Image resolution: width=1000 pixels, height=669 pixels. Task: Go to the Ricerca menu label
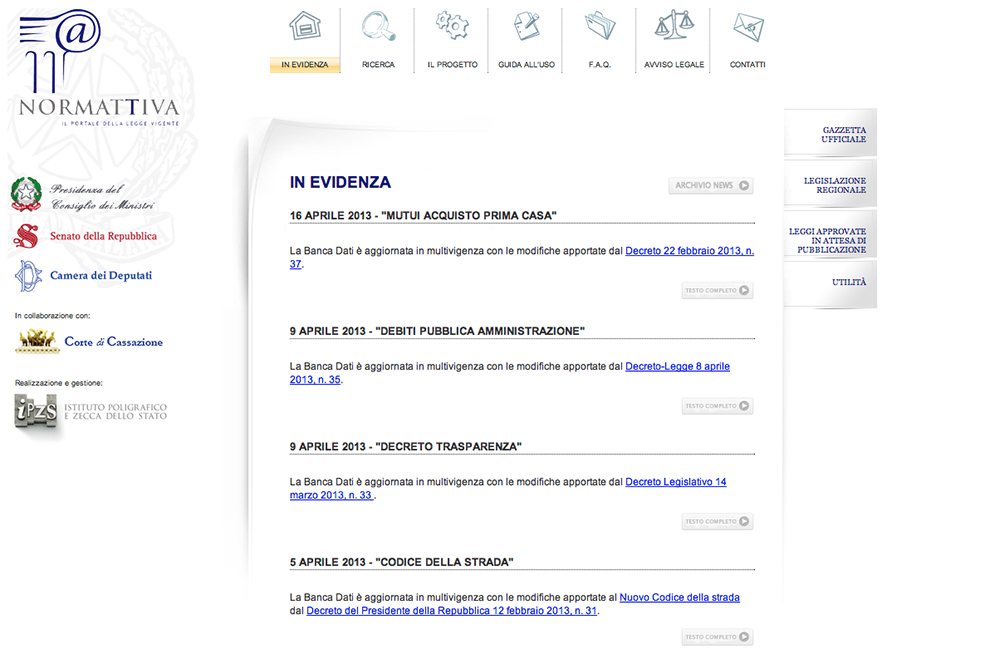(378, 64)
